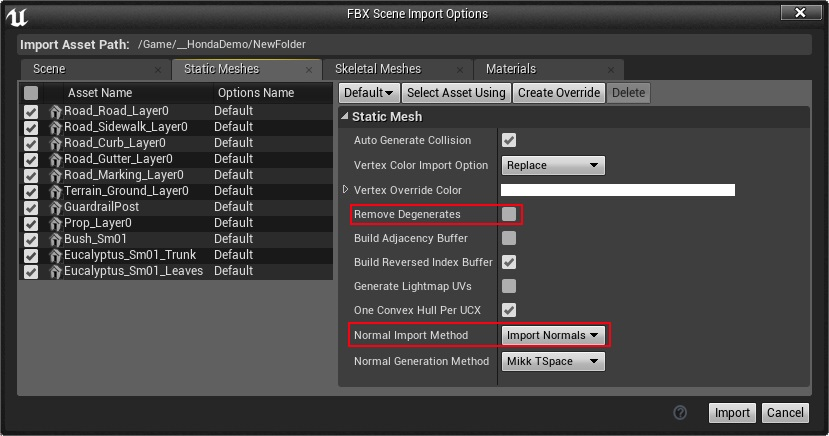Close the FBX Scene Import Options window
The height and width of the screenshot is (436, 829).
click(800, 13)
